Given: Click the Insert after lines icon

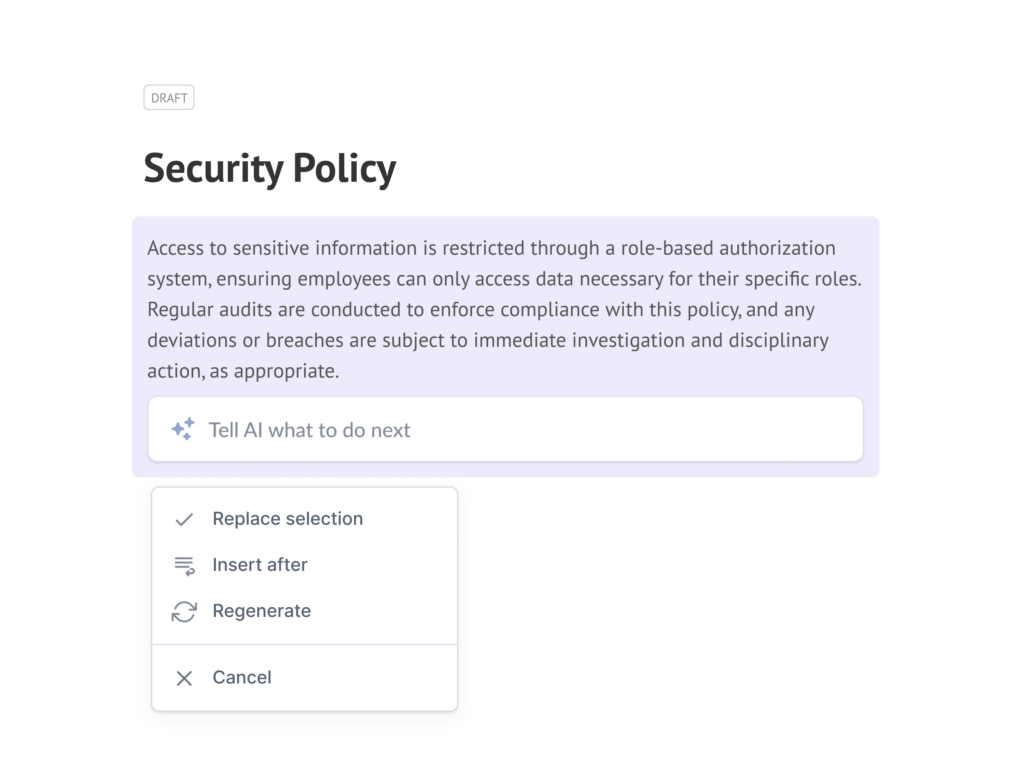Looking at the screenshot, I should click(x=184, y=566).
